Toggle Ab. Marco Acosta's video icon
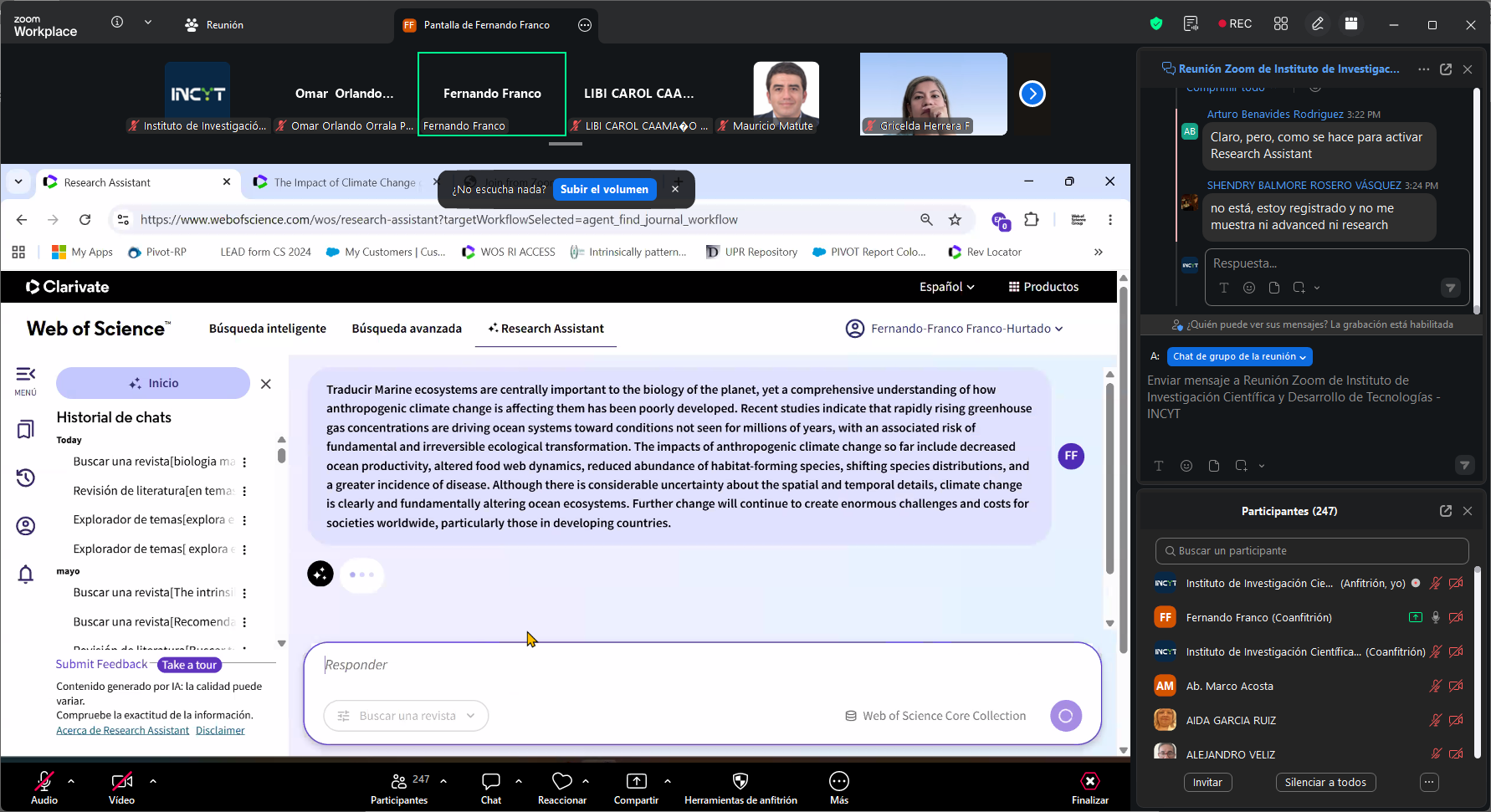The height and width of the screenshot is (812, 1491). (x=1456, y=687)
